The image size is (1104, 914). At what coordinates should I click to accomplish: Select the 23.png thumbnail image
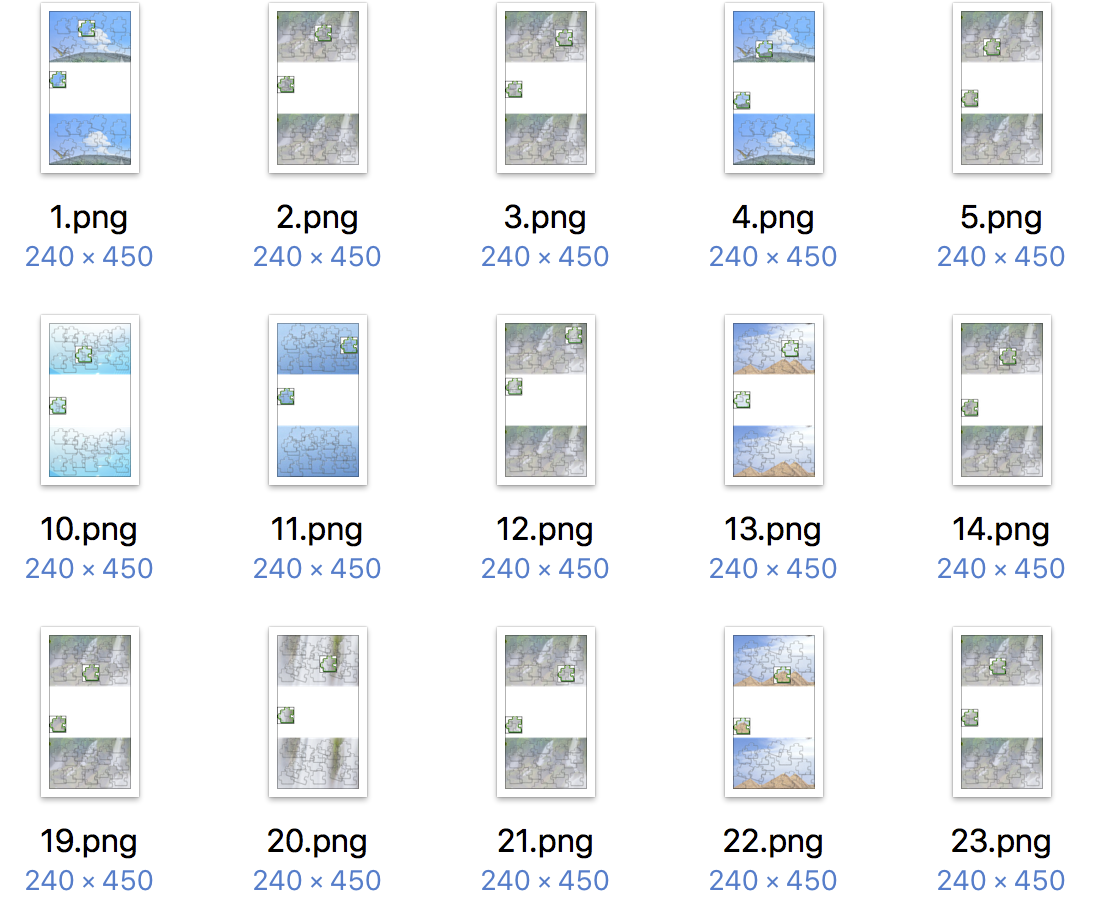pos(1002,711)
